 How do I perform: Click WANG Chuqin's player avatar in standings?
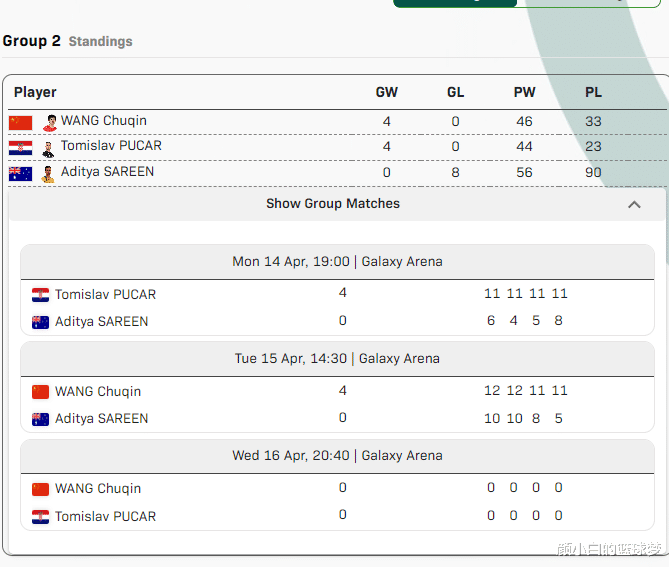click(x=49, y=122)
